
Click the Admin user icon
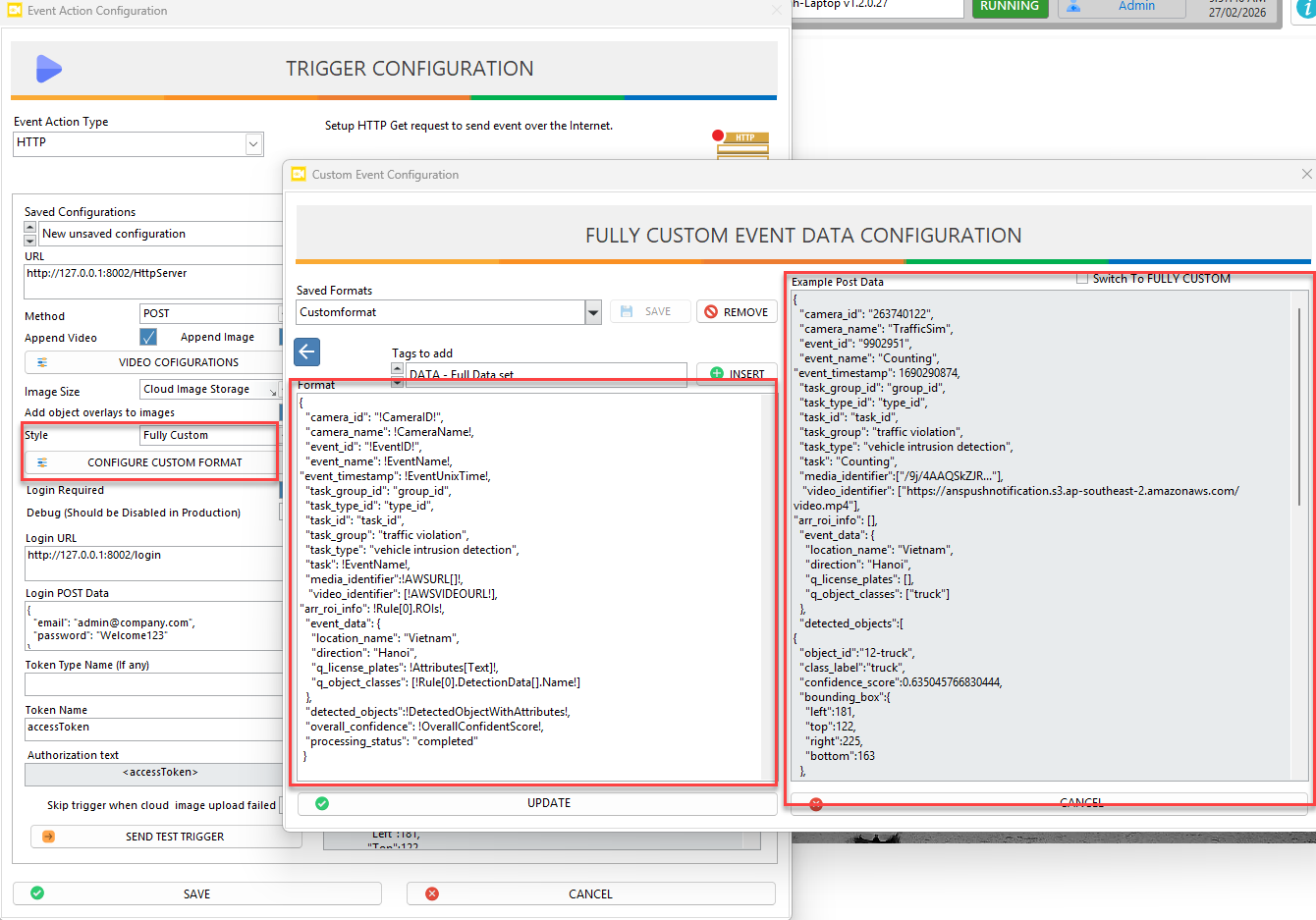1073,6
